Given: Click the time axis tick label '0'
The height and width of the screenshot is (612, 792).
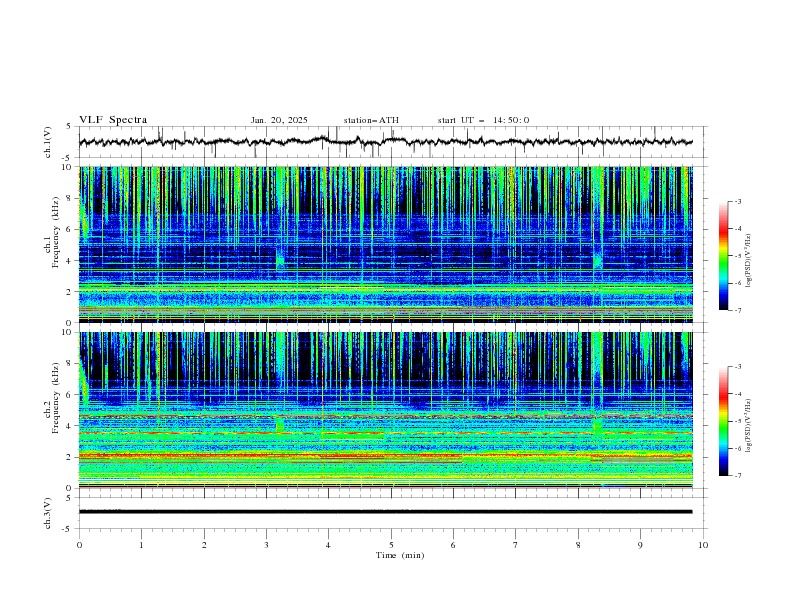Looking at the screenshot, I should click(79, 545).
